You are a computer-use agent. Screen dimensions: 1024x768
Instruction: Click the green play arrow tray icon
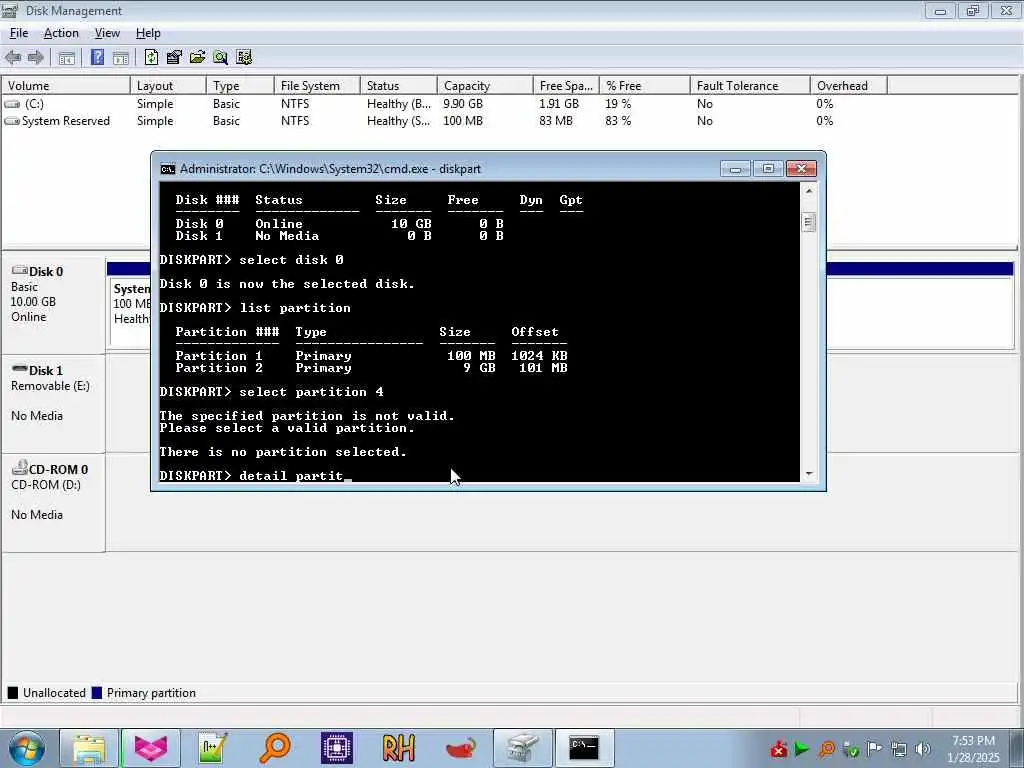coord(802,749)
